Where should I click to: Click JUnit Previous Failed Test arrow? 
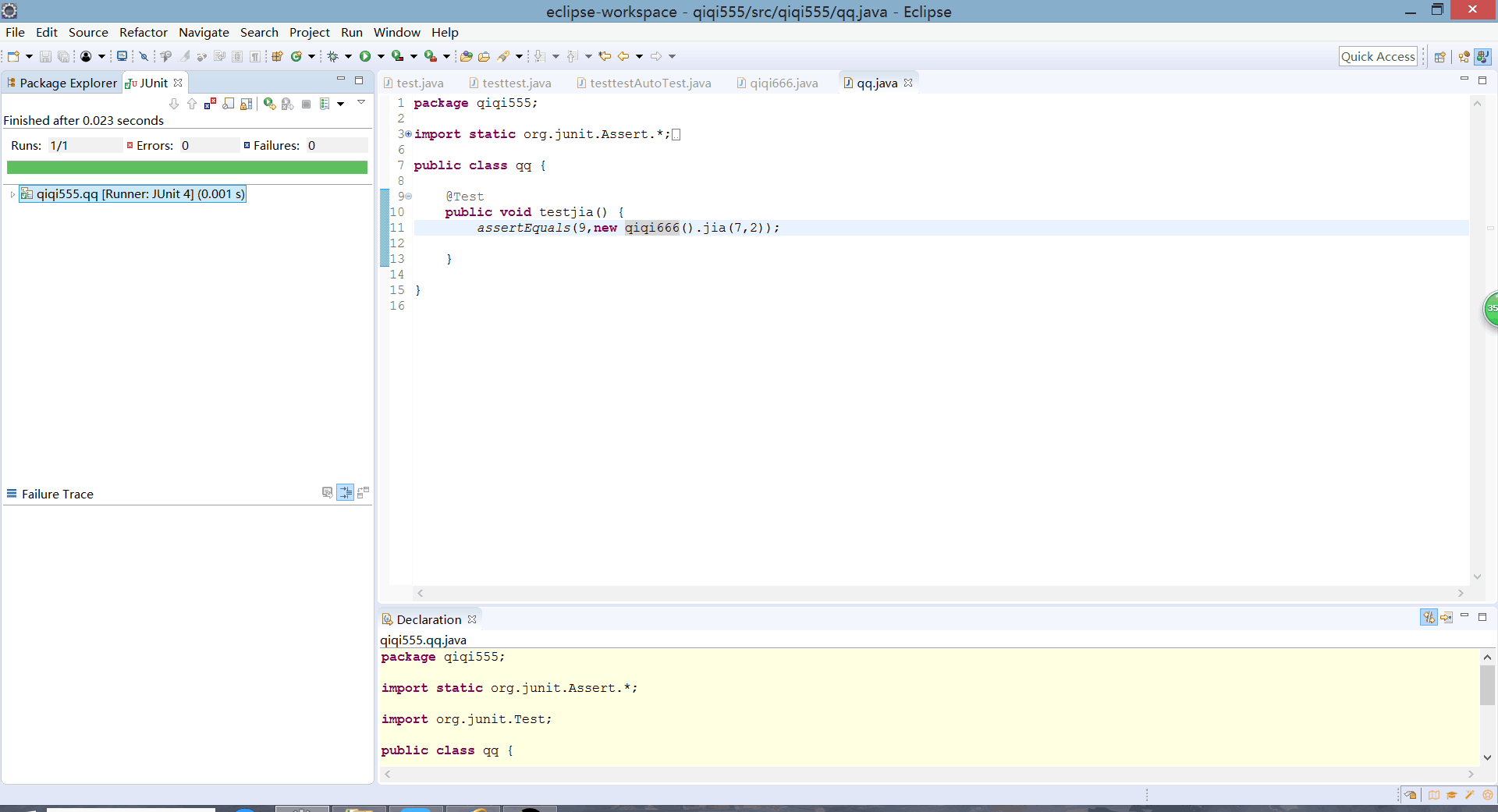click(x=192, y=104)
